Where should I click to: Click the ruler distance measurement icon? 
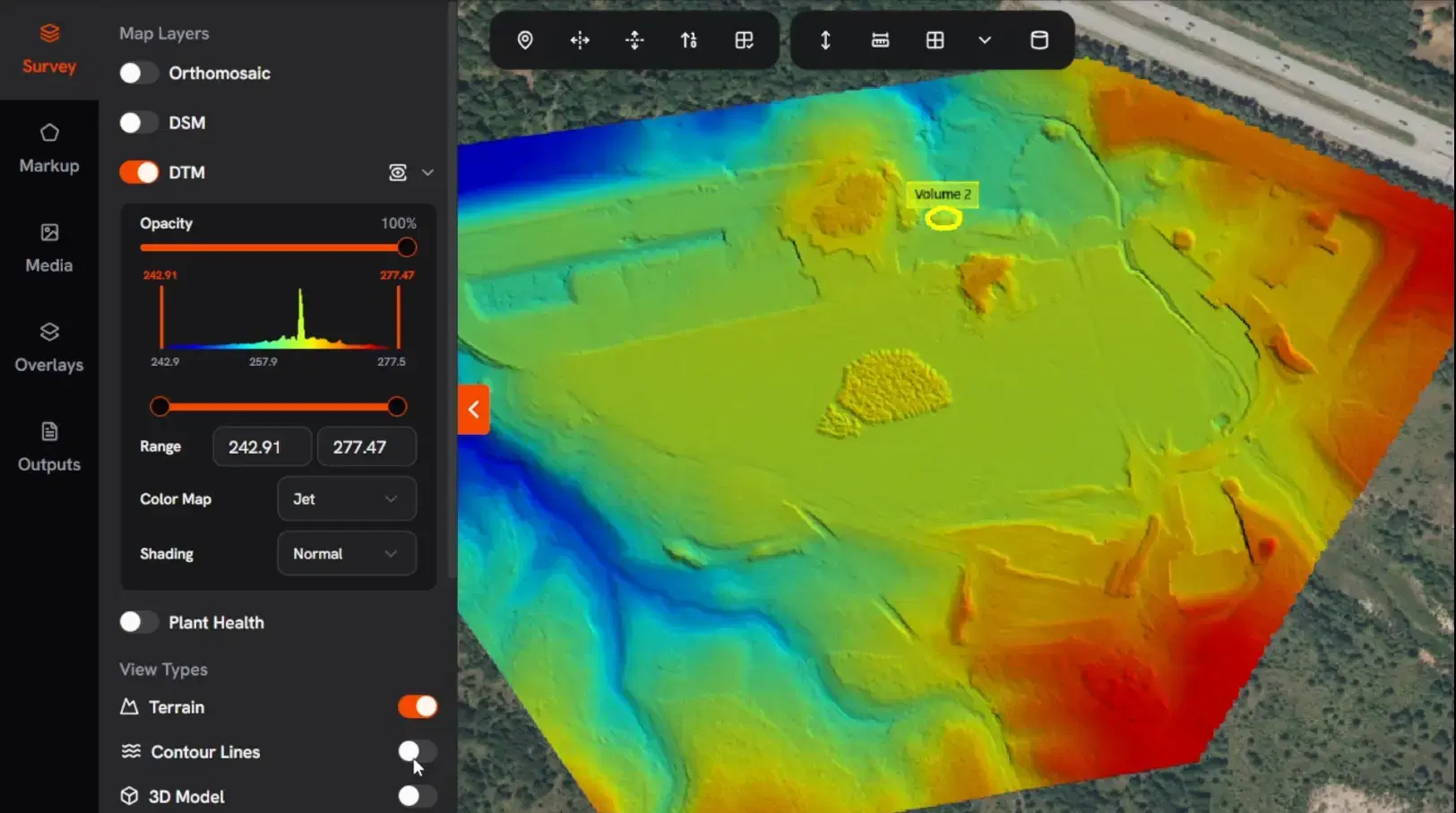click(880, 40)
